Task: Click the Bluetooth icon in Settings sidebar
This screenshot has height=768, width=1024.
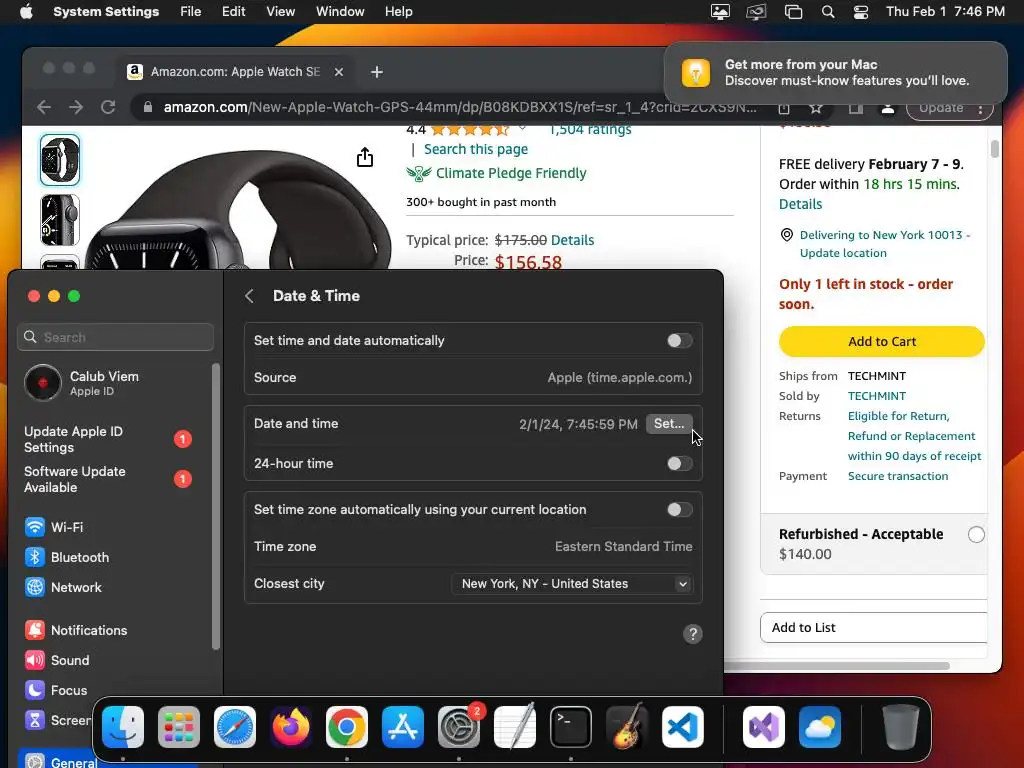Action: click(x=35, y=557)
